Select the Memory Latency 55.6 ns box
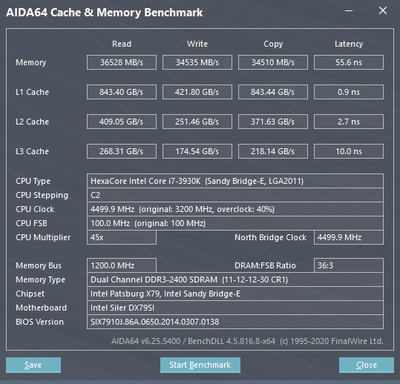The width and height of the screenshot is (400, 384). (x=349, y=62)
